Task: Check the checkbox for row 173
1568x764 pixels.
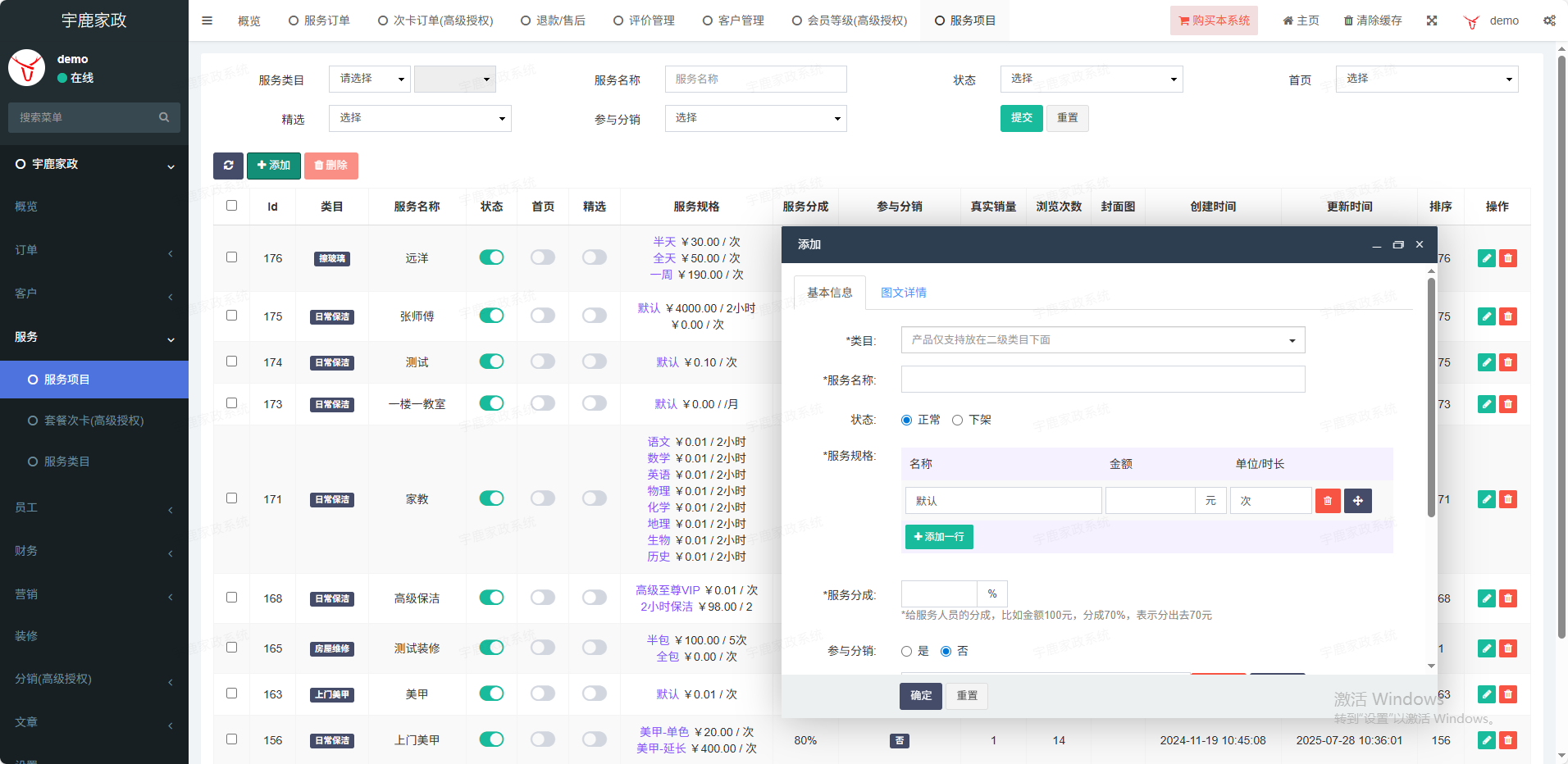Action: (x=231, y=403)
